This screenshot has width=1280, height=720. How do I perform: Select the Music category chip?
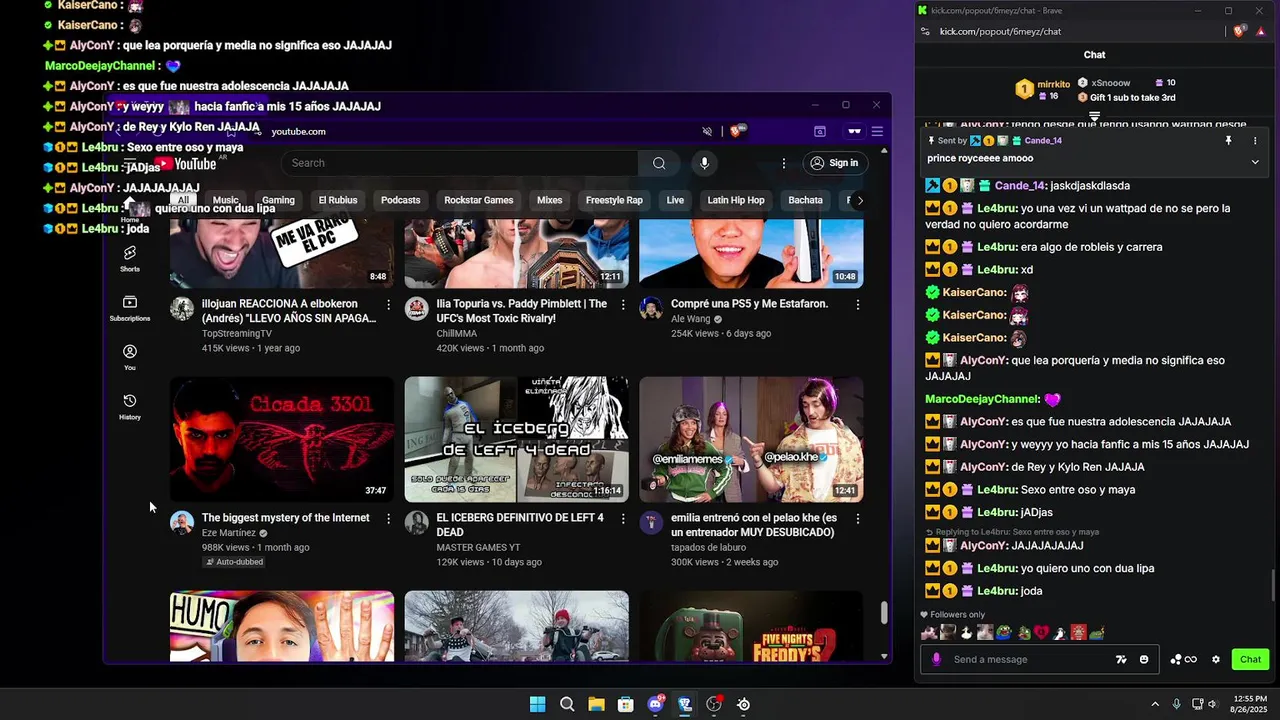coord(226,200)
